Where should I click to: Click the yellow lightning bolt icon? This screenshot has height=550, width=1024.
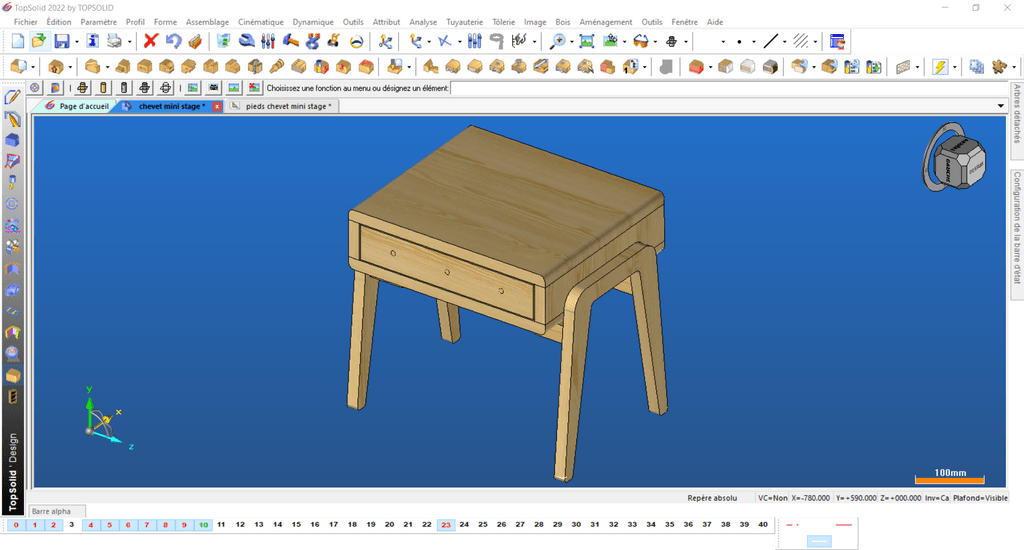pyautogui.click(x=940, y=67)
